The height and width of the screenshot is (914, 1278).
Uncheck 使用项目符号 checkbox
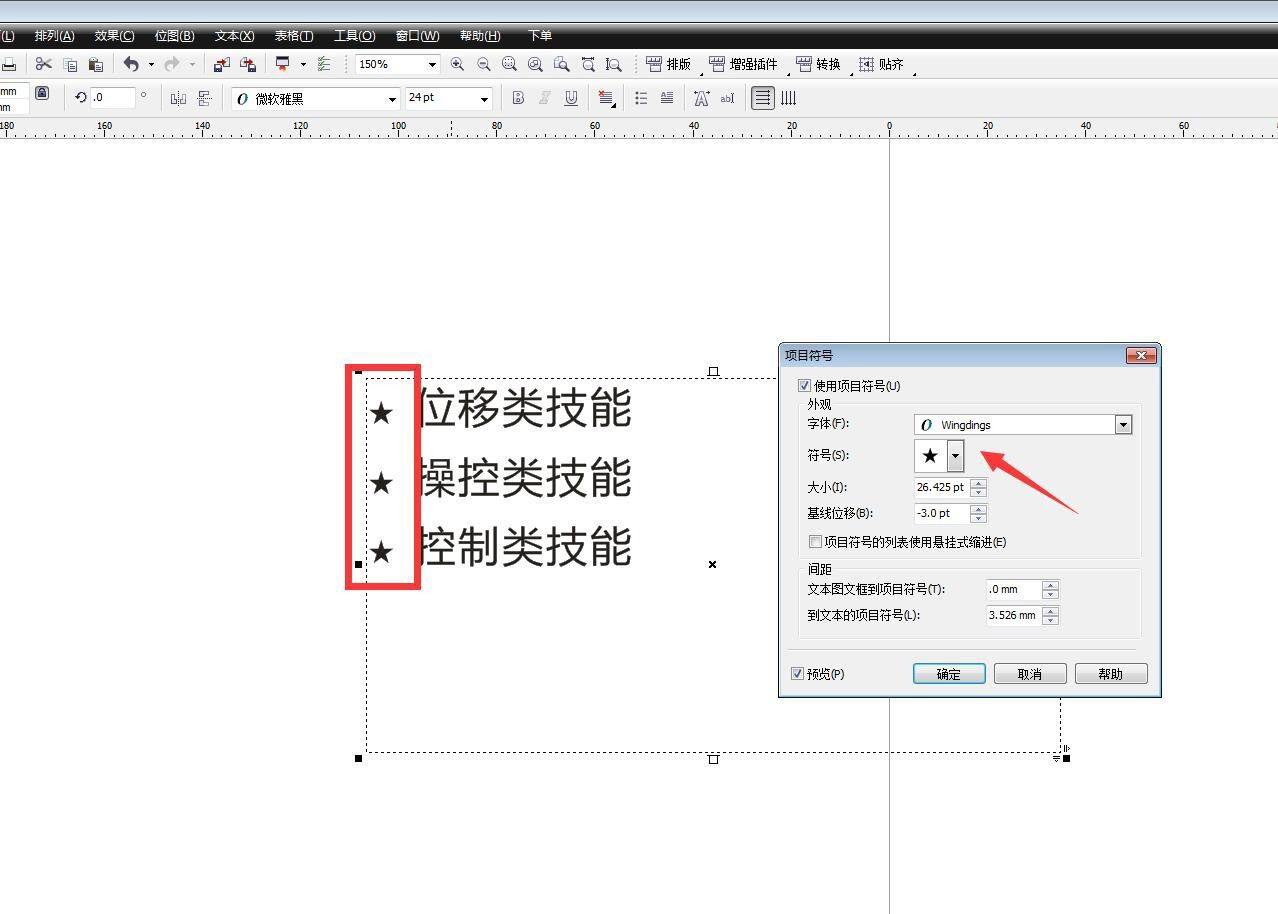[804, 386]
